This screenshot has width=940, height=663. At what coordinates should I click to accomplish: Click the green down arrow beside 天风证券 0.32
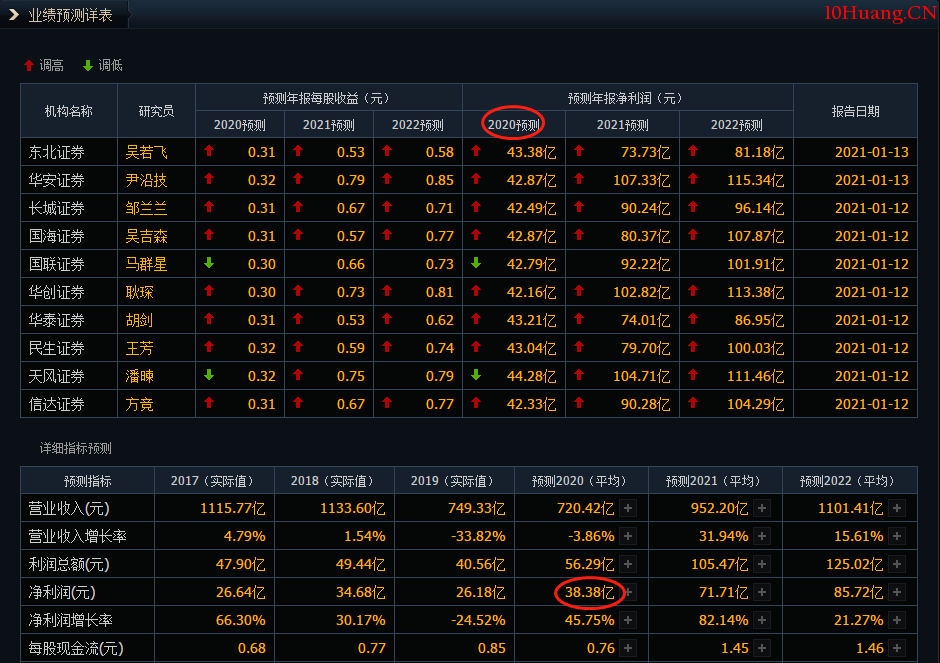(x=209, y=375)
